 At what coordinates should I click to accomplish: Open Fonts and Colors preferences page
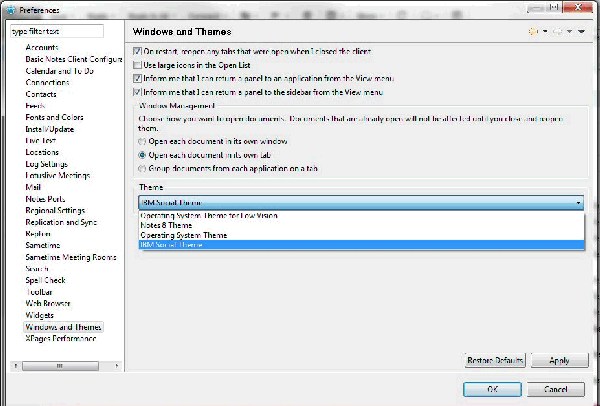click(x=55, y=116)
